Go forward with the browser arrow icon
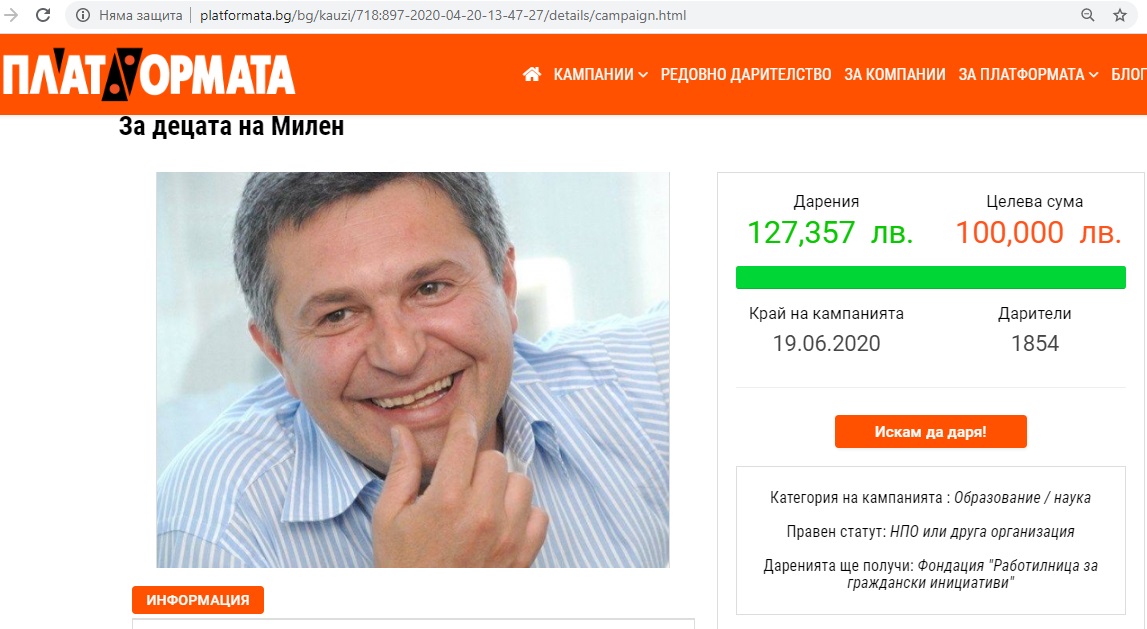 pyautogui.click(x=11, y=15)
